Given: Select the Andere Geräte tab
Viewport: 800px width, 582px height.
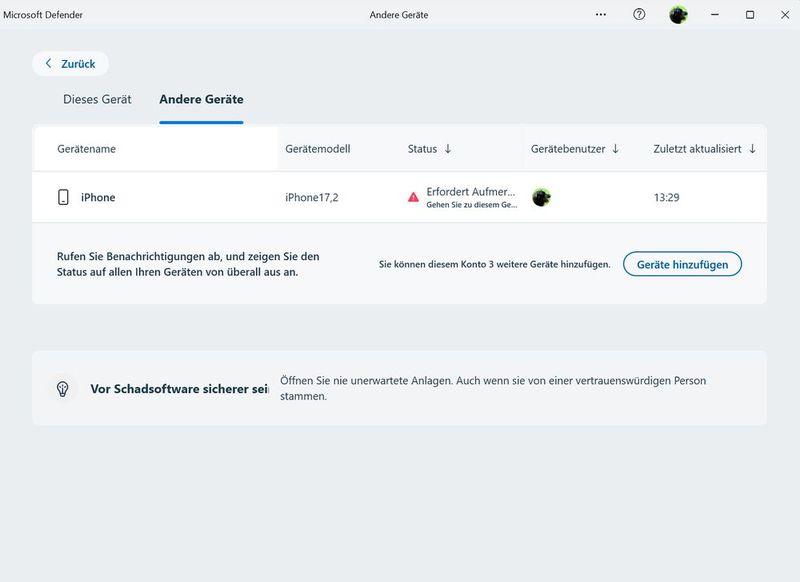Looking at the screenshot, I should click(203, 99).
